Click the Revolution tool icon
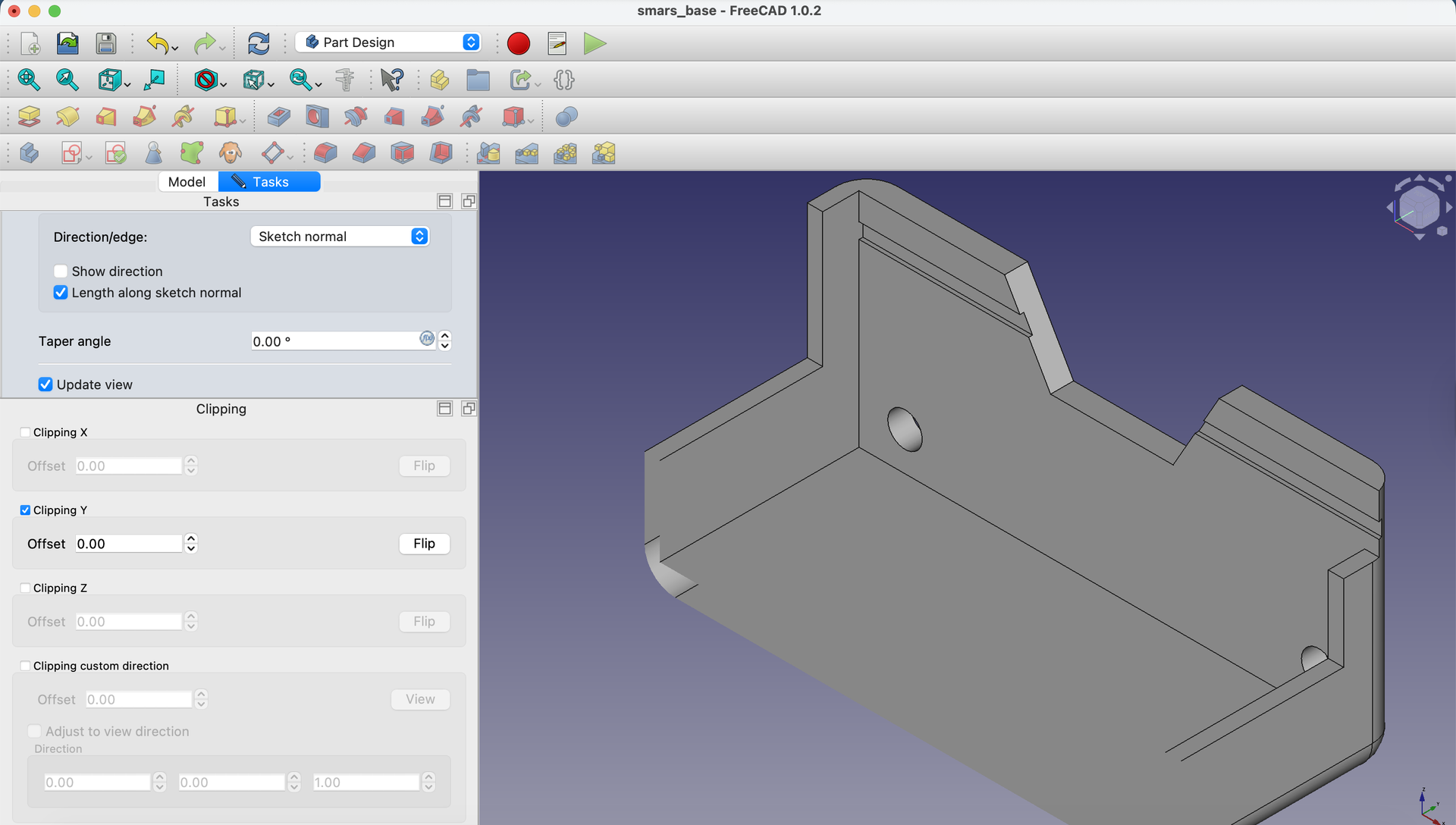 [67, 116]
